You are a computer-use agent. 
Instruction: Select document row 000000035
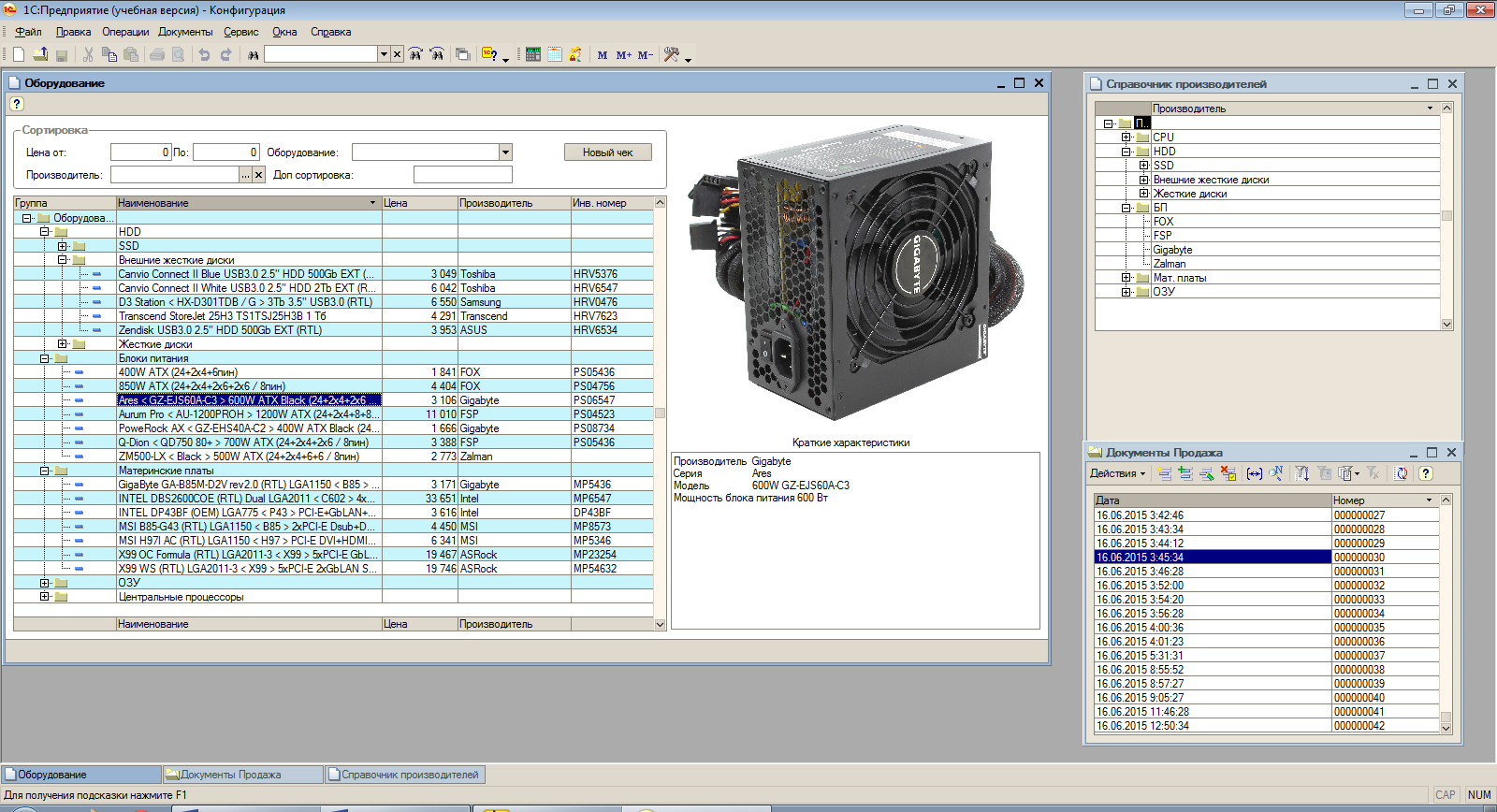(x=1267, y=628)
